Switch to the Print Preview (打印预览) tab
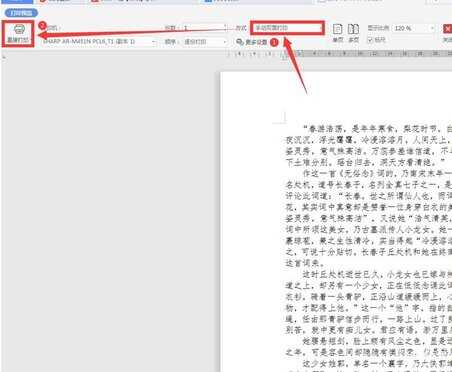The height and width of the screenshot is (372, 452). click(x=21, y=13)
